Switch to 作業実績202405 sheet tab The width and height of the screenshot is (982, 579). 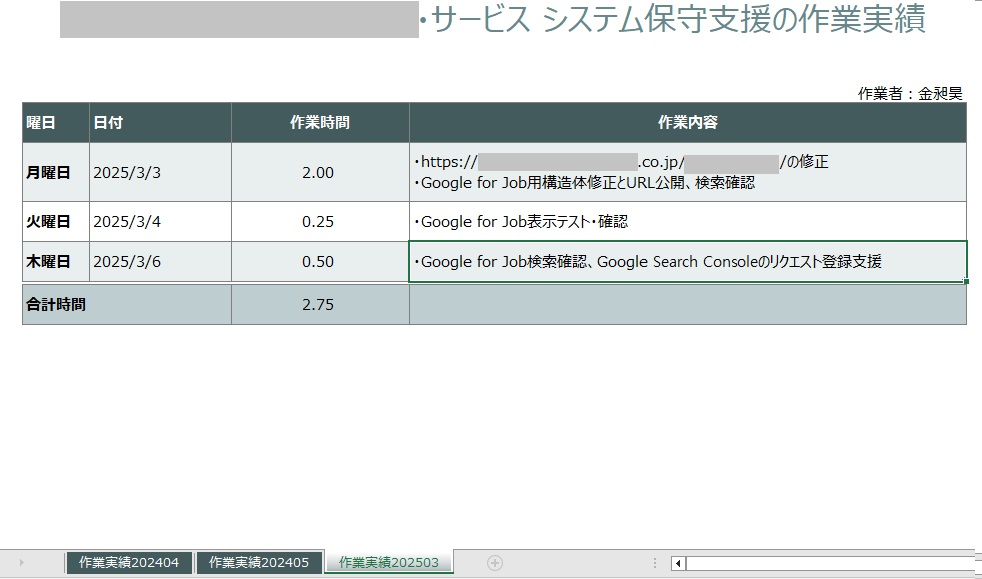click(259, 563)
